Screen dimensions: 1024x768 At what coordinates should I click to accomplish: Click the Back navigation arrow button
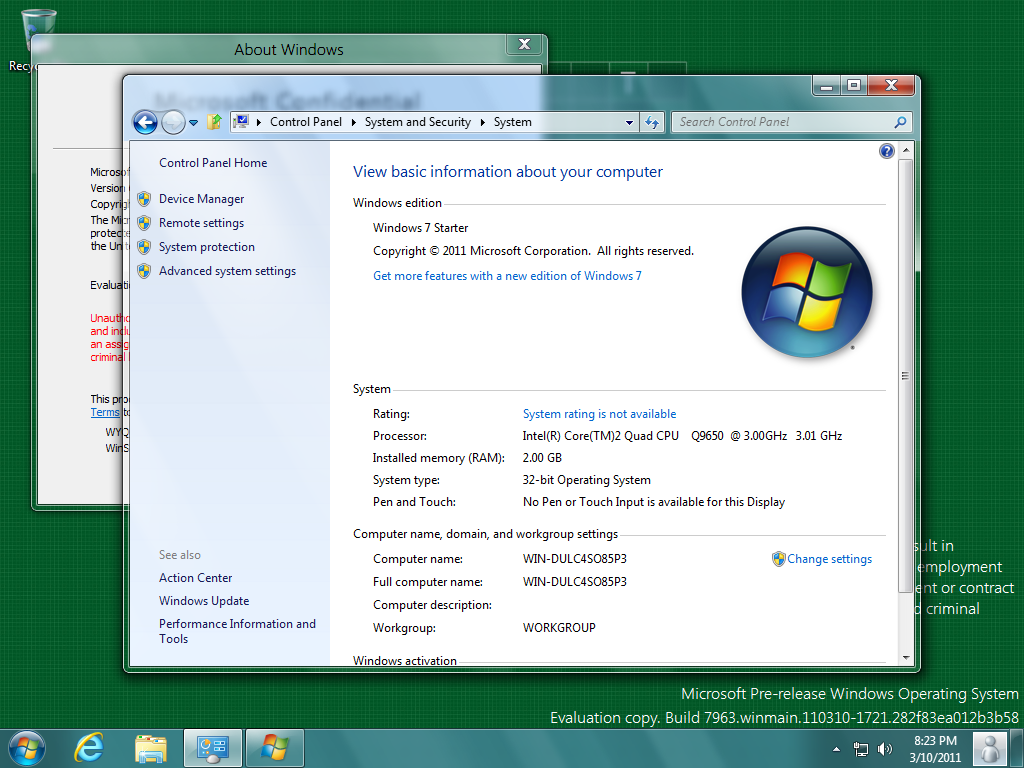tap(145, 122)
